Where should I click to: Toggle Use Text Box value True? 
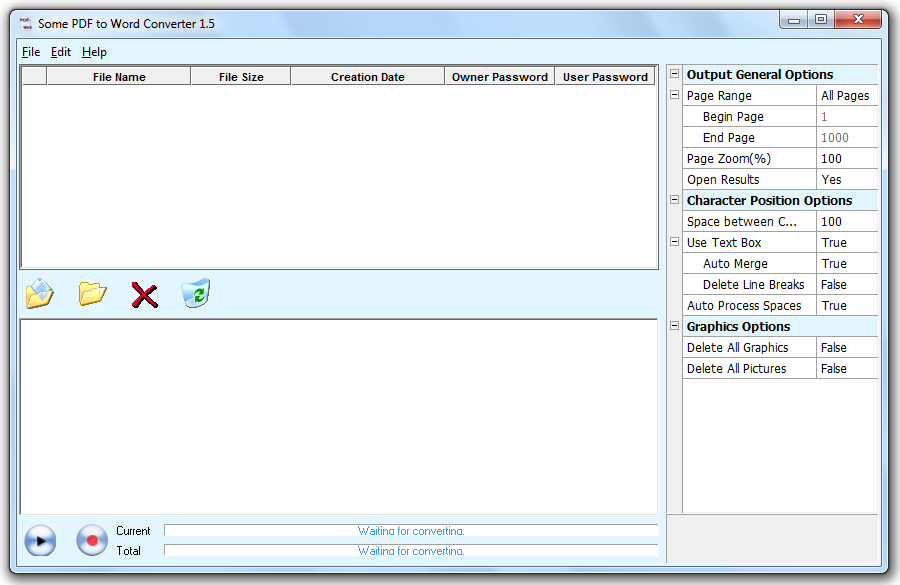coord(847,243)
